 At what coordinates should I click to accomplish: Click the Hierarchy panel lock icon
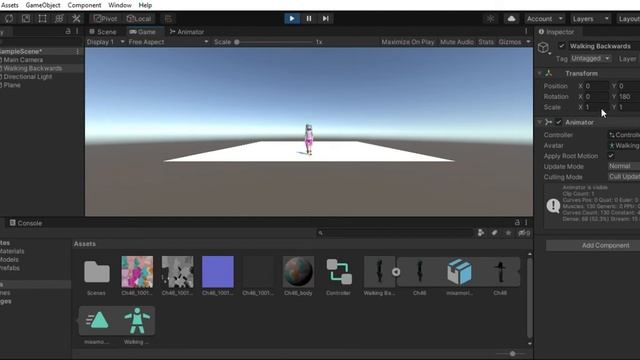tap(68, 31)
